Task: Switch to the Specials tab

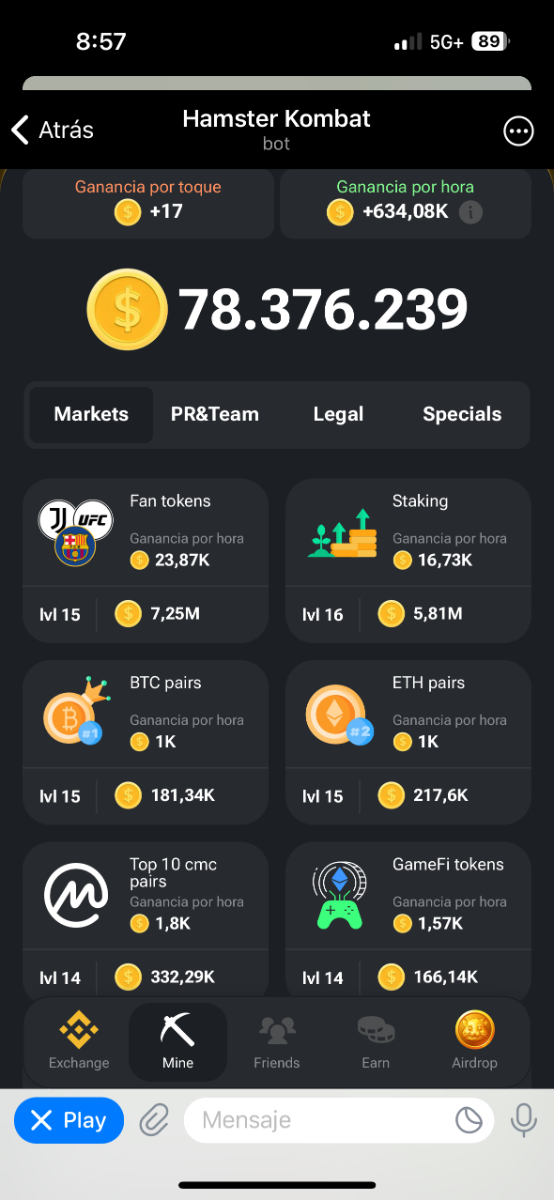Action: click(x=462, y=414)
